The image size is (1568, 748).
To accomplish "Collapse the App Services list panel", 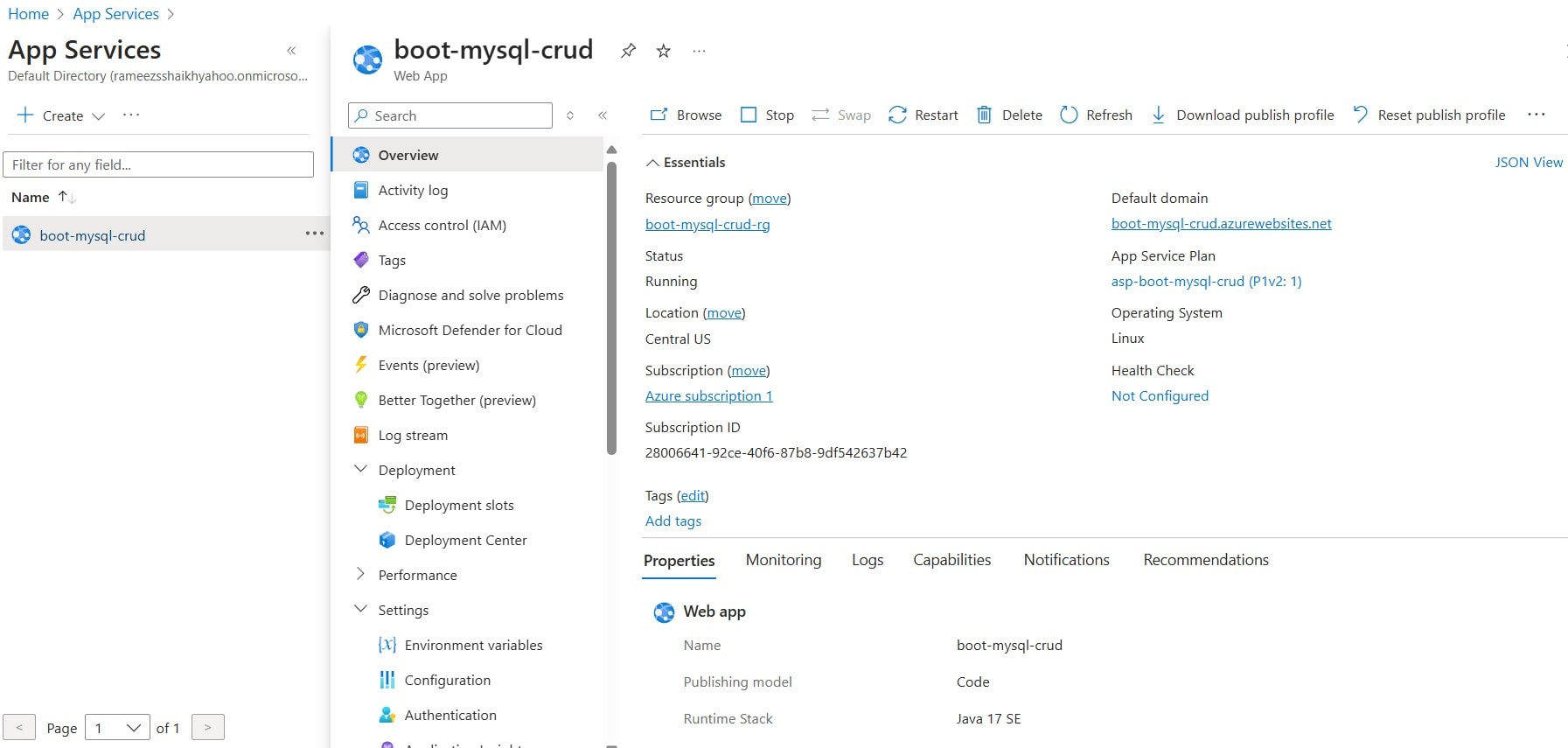I will tap(291, 51).
